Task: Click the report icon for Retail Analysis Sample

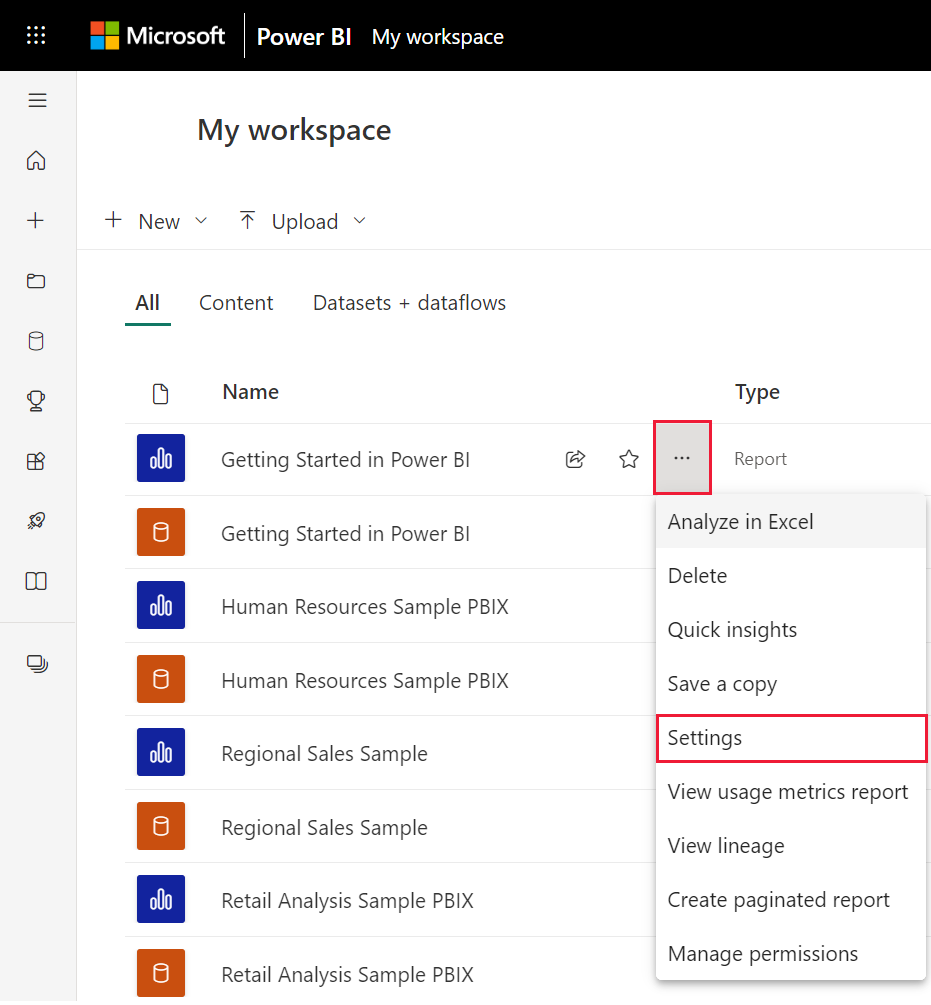Action: pos(161,899)
